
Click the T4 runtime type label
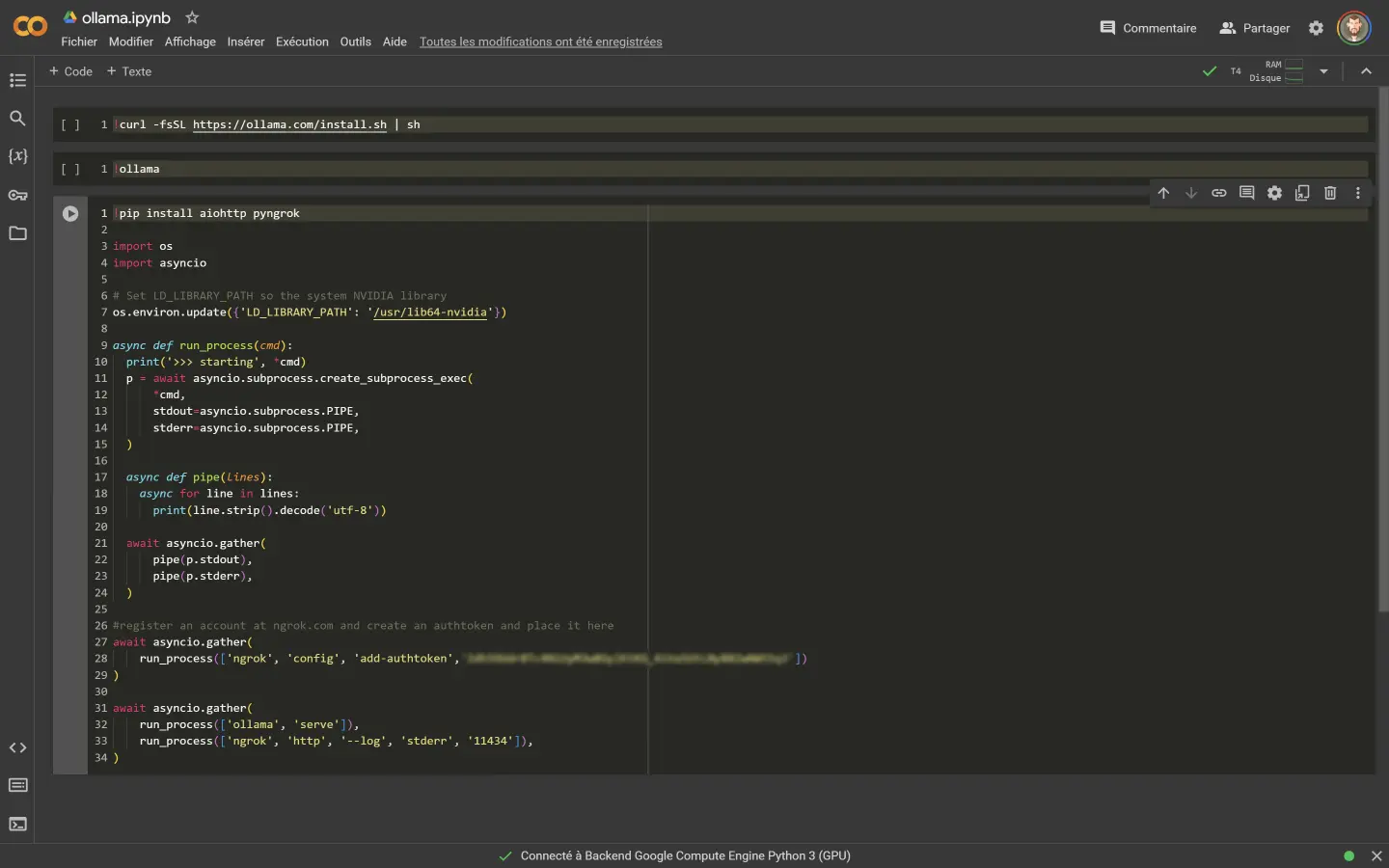click(x=1236, y=71)
